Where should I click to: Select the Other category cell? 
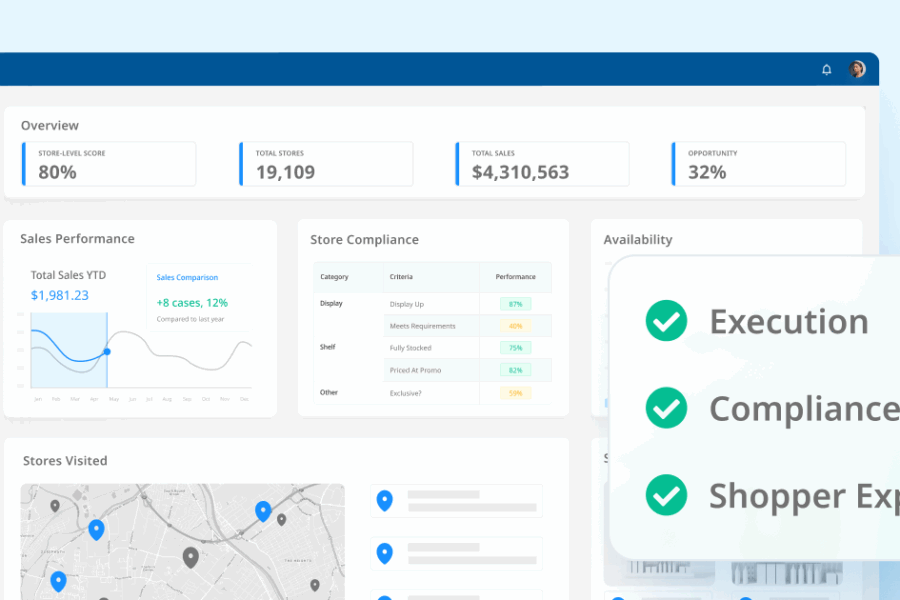tap(329, 392)
